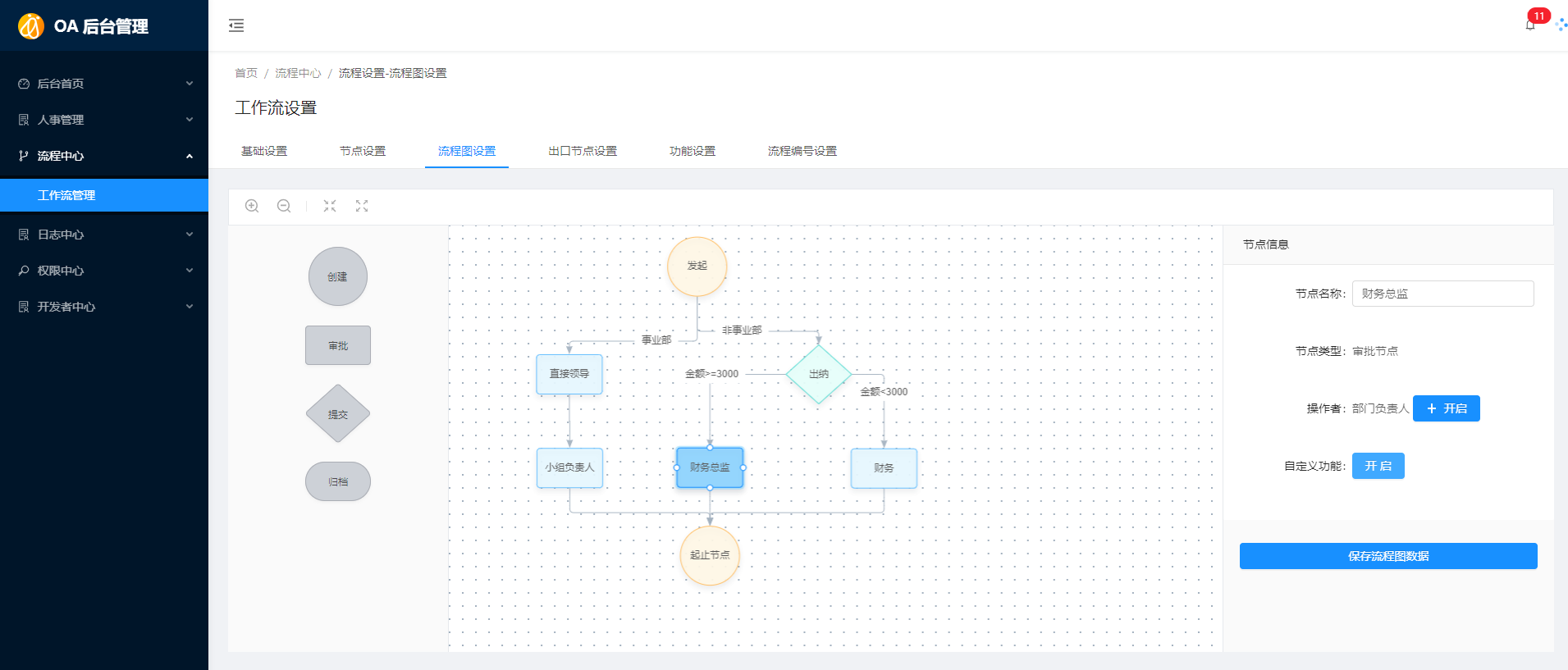
Task: Click the 节点信息 panel header
Action: (x=1266, y=244)
